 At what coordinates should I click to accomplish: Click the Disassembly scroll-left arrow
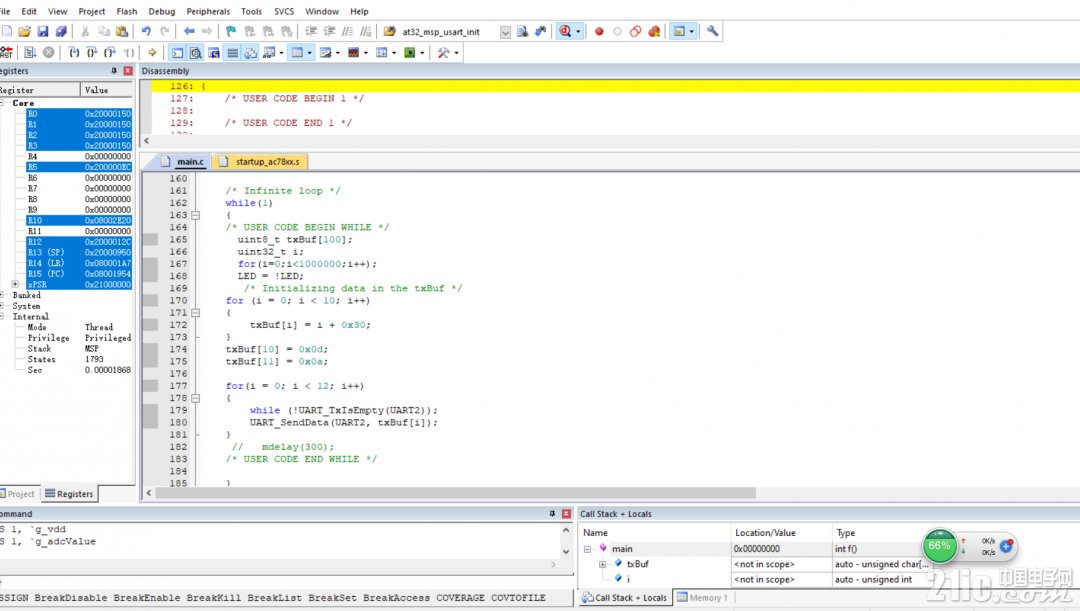147,141
